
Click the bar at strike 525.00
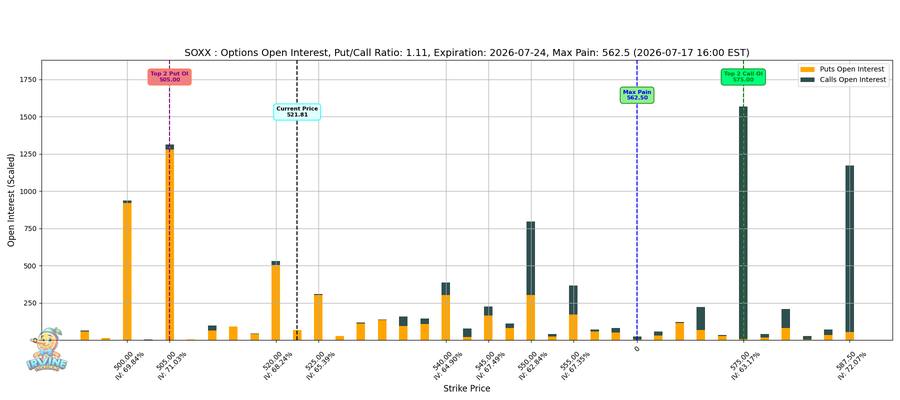tap(318, 317)
